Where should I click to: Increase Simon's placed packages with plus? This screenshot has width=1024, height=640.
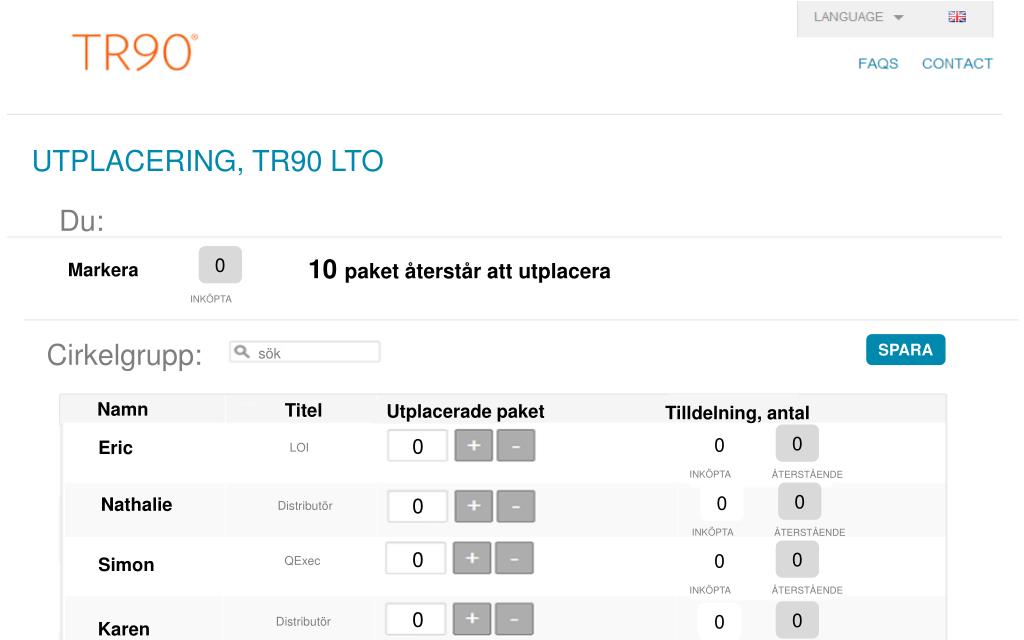pos(472,558)
